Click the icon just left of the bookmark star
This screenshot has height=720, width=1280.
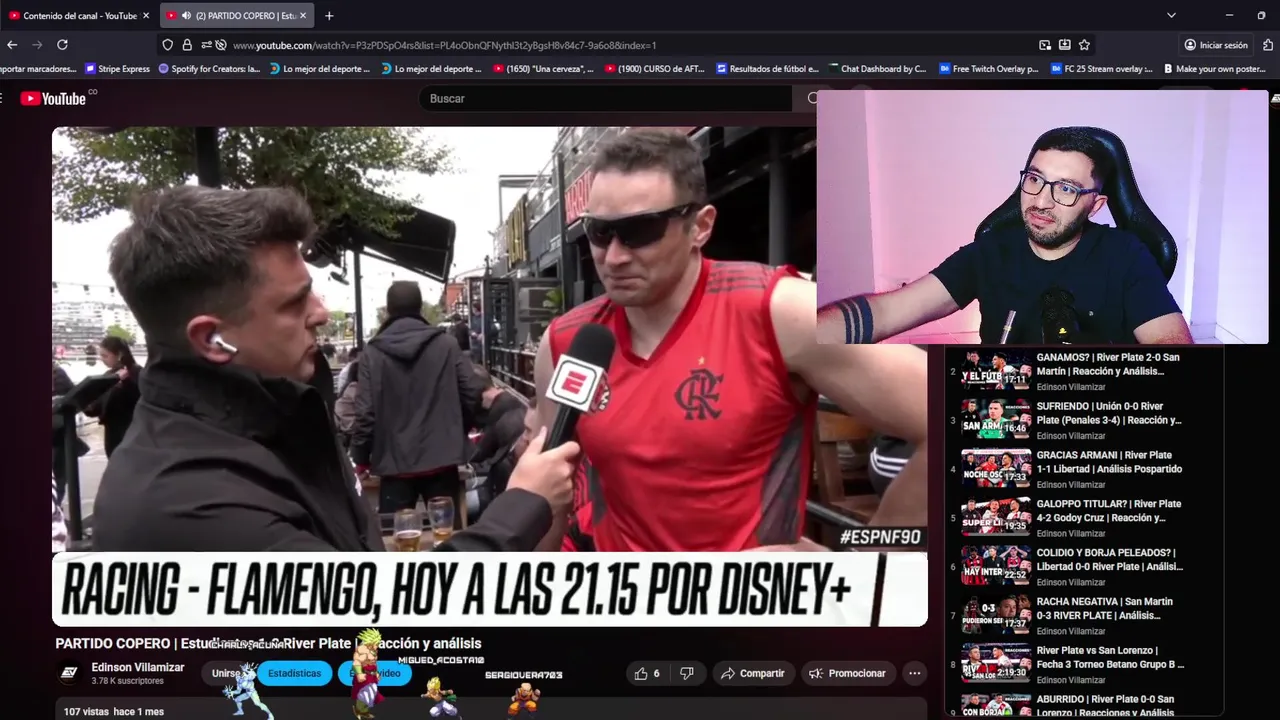click(1065, 45)
